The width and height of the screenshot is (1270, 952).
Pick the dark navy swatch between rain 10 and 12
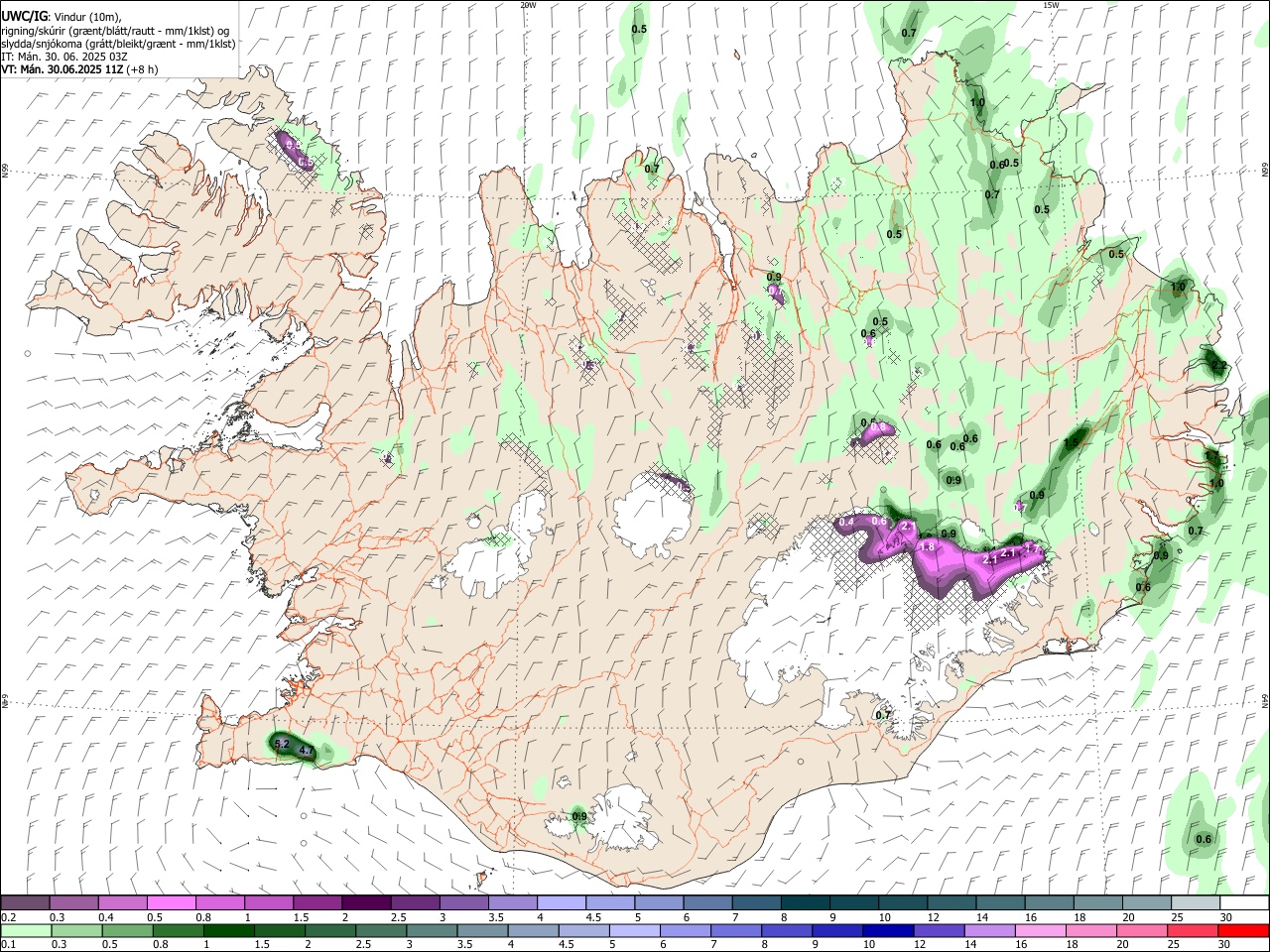[x=886, y=931]
